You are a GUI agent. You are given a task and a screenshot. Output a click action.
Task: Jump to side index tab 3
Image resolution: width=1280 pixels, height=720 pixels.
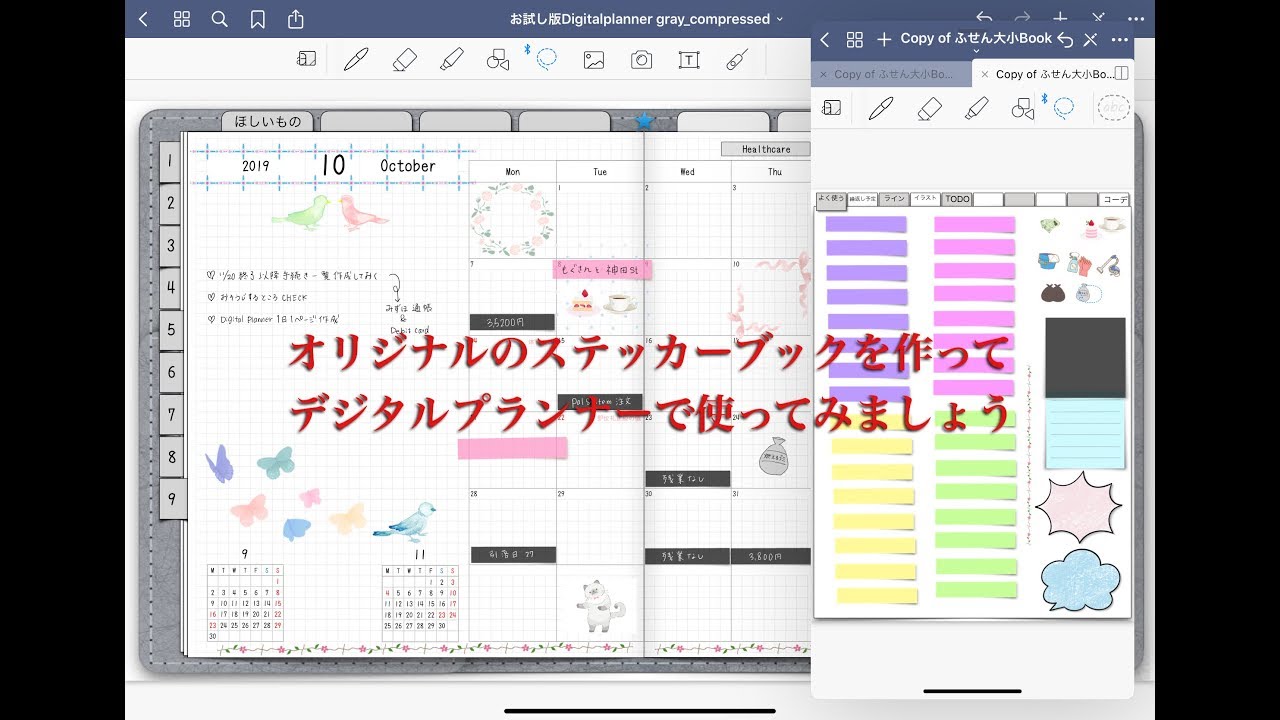[x=170, y=245]
